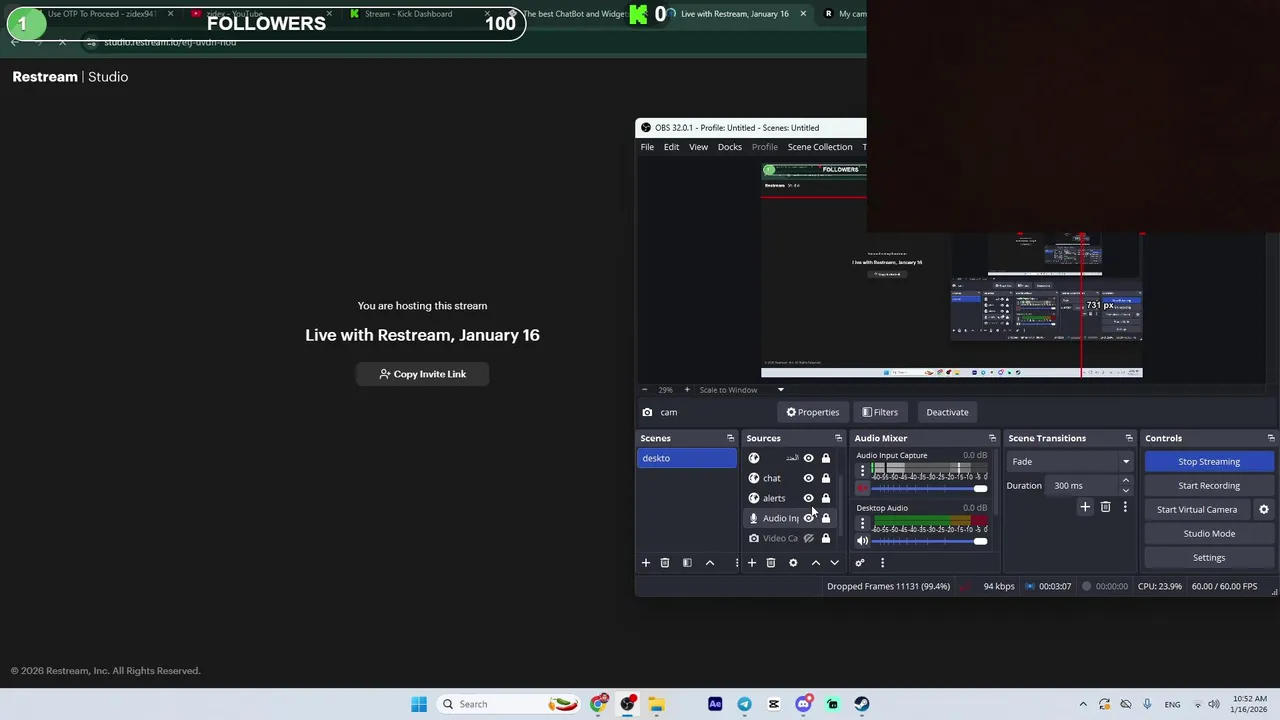Image resolution: width=1280 pixels, height=720 pixels.
Task: Add a new scene in OBS
Action: tap(646, 563)
